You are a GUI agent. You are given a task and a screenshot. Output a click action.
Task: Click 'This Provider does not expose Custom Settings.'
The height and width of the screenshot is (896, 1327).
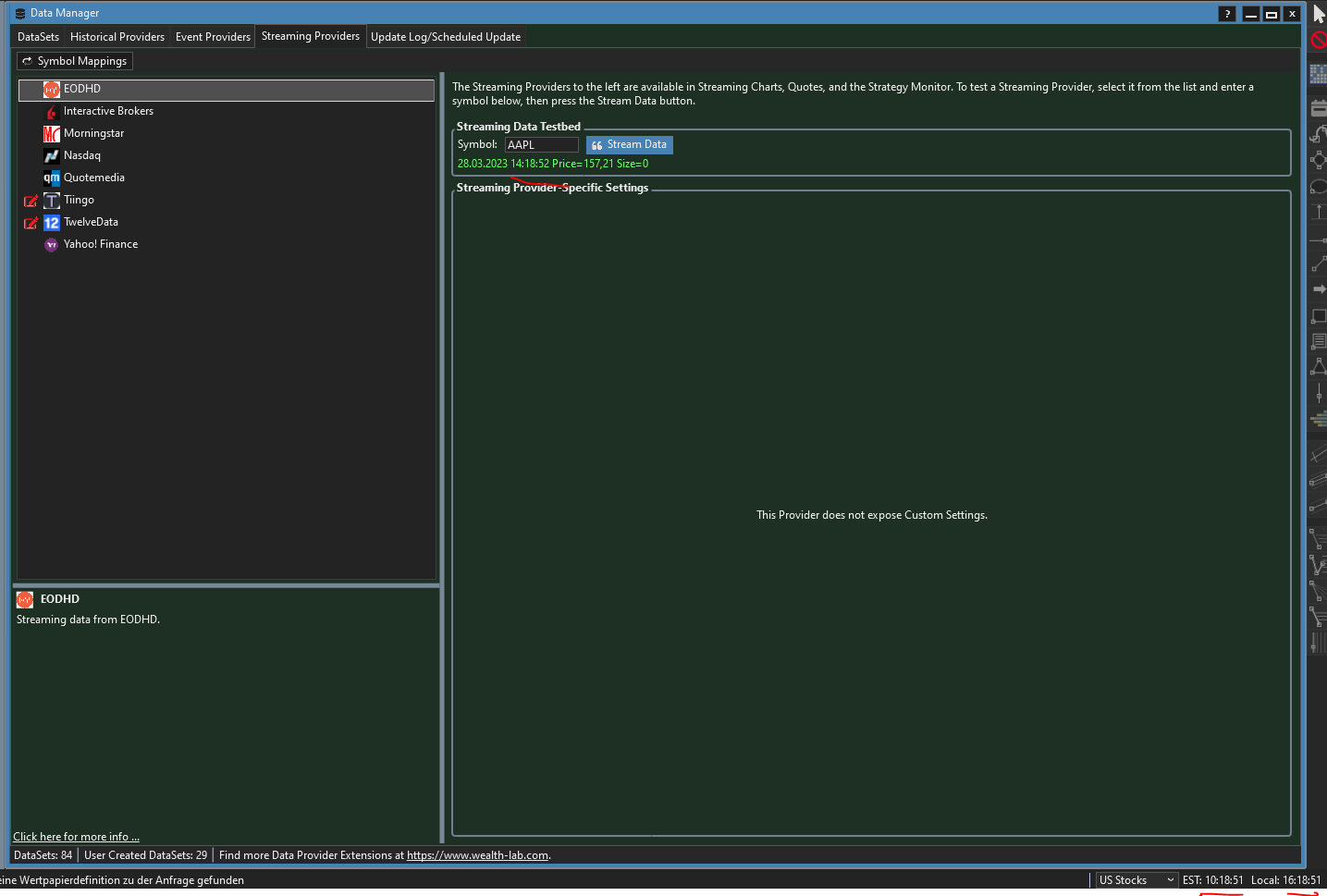[x=872, y=515]
